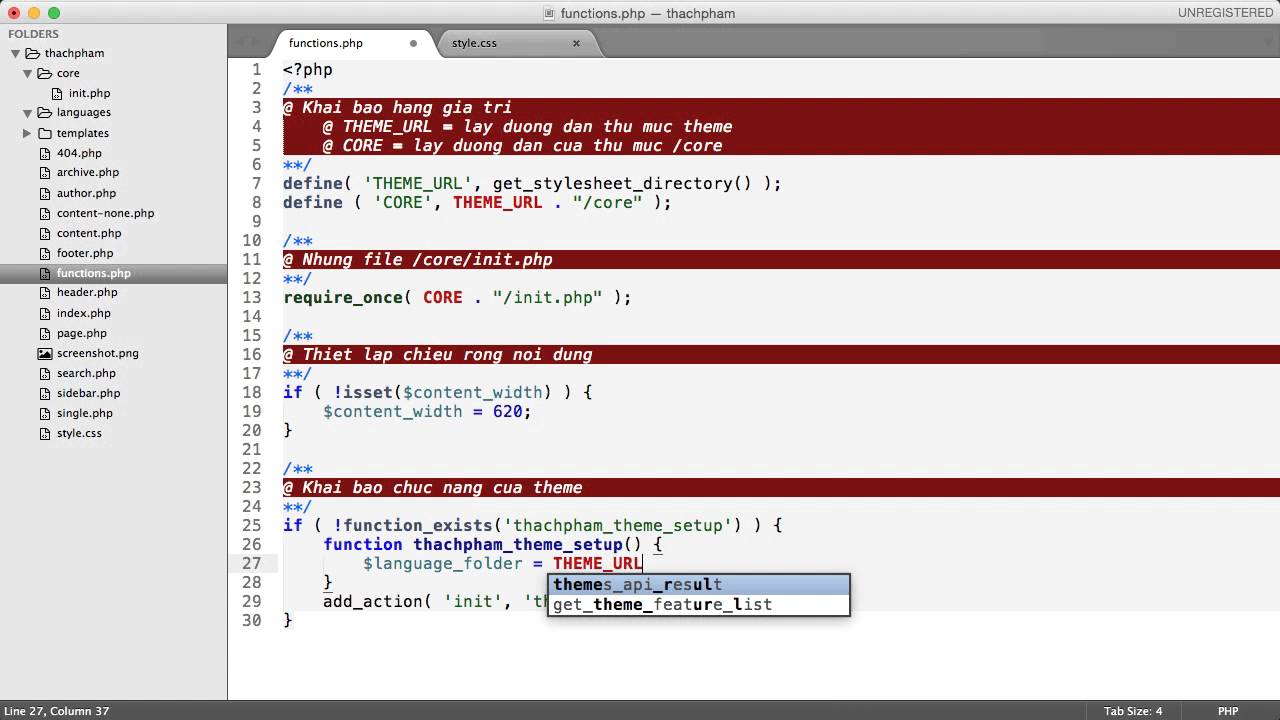Click the file icon beside author.php
The image size is (1280, 720).
point(45,193)
